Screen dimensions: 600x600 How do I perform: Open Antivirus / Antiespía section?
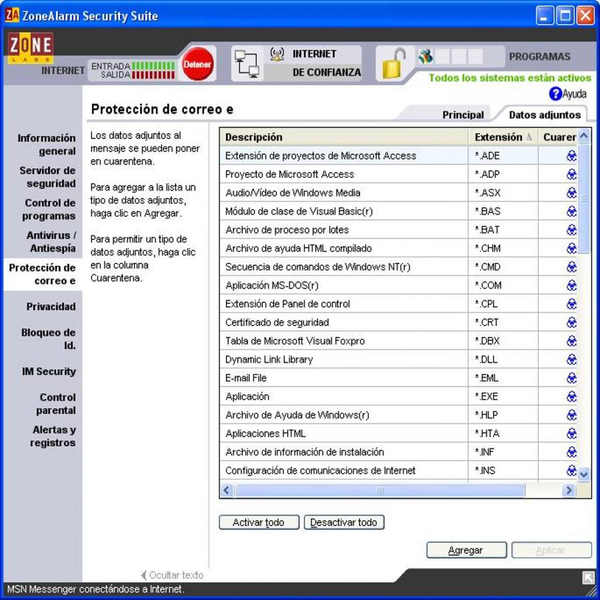pos(51,242)
